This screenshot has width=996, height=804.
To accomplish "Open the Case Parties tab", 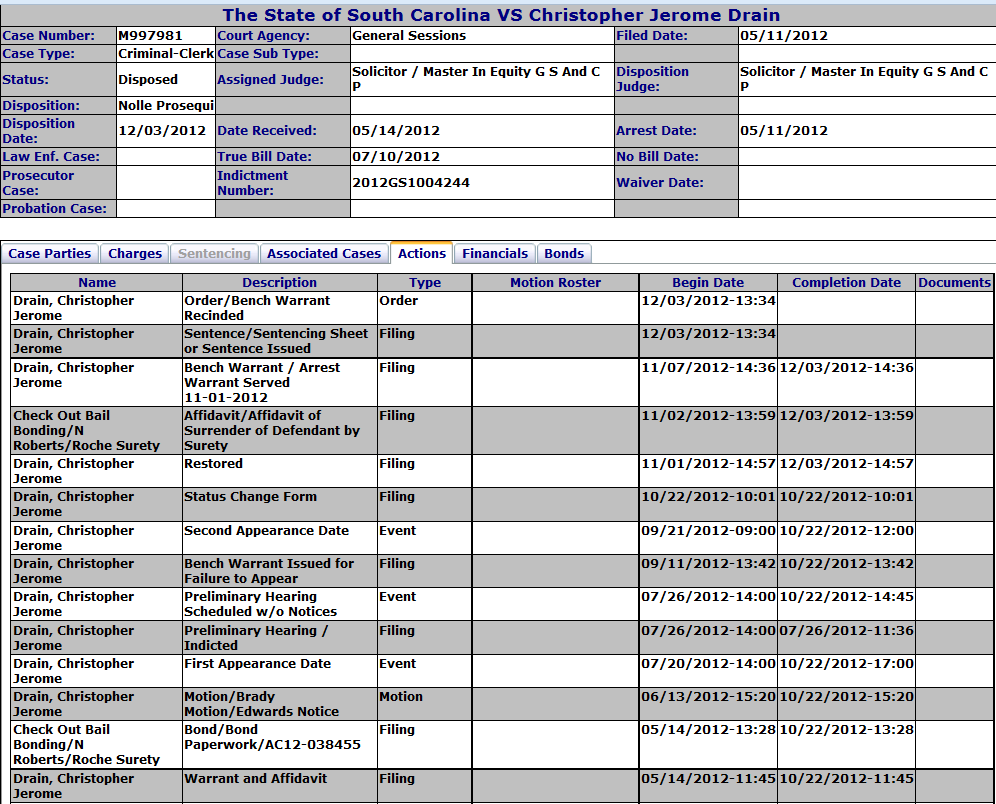I will pyautogui.click(x=50, y=253).
